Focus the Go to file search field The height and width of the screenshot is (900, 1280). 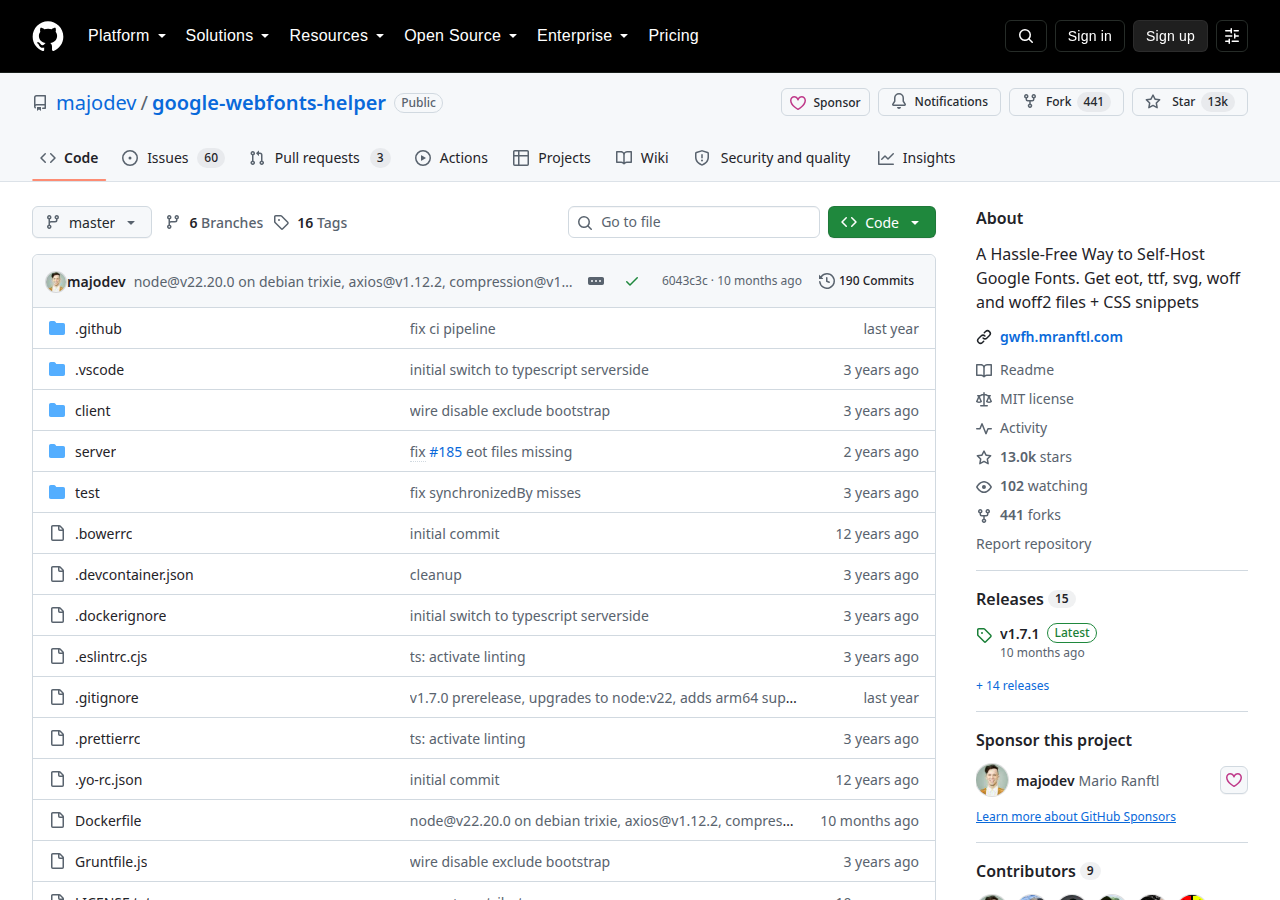click(x=694, y=222)
